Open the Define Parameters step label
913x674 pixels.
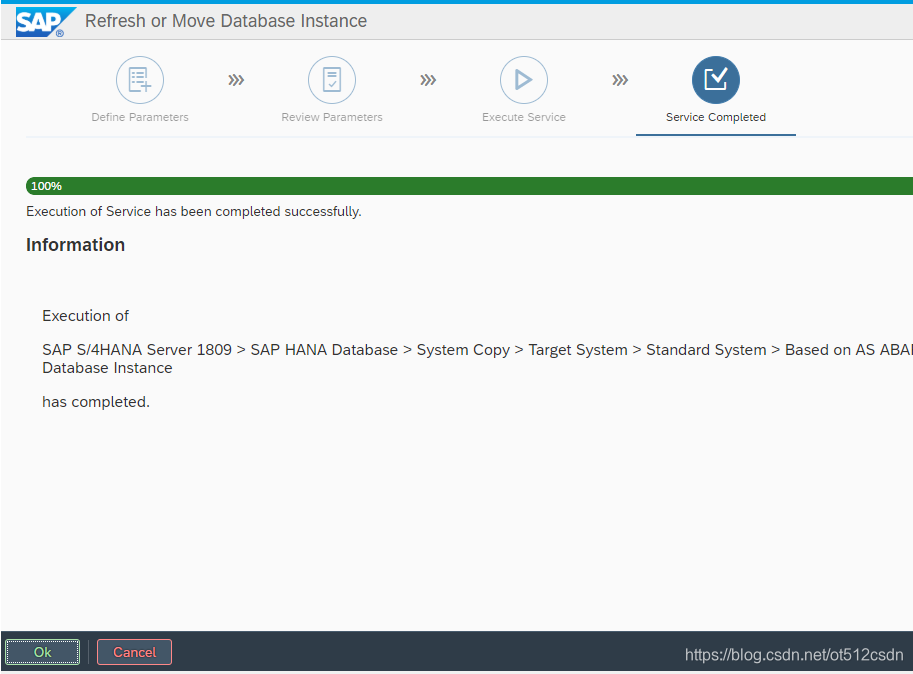coord(140,117)
